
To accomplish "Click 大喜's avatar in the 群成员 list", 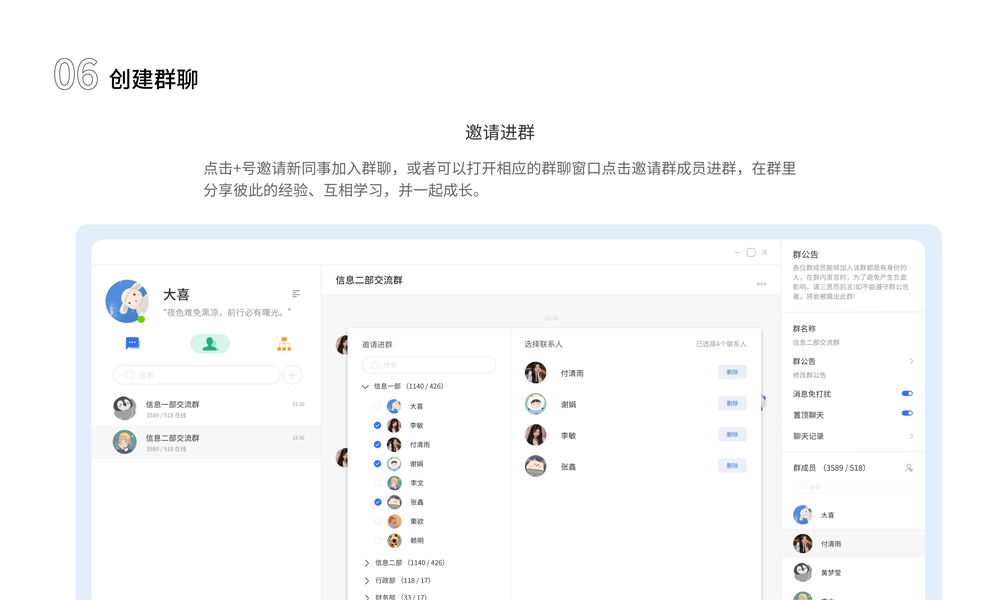I will coord(803,515).
